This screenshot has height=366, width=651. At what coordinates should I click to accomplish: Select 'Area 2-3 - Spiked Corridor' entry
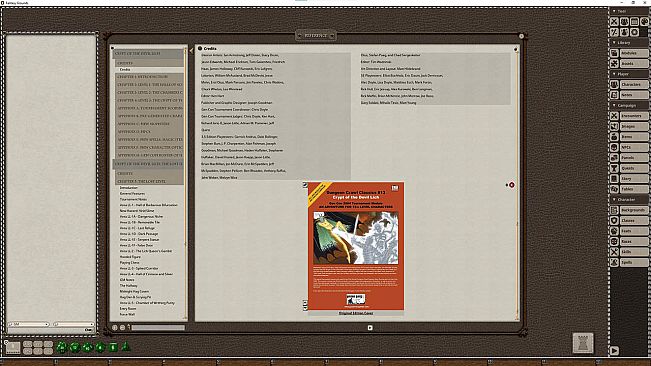139,268
